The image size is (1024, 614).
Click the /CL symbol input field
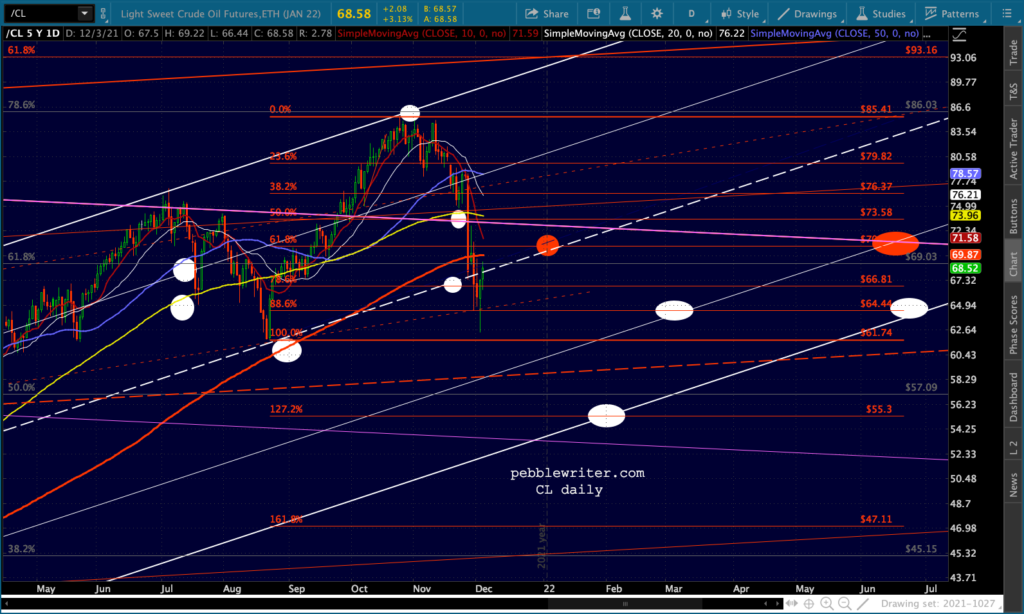40,13
